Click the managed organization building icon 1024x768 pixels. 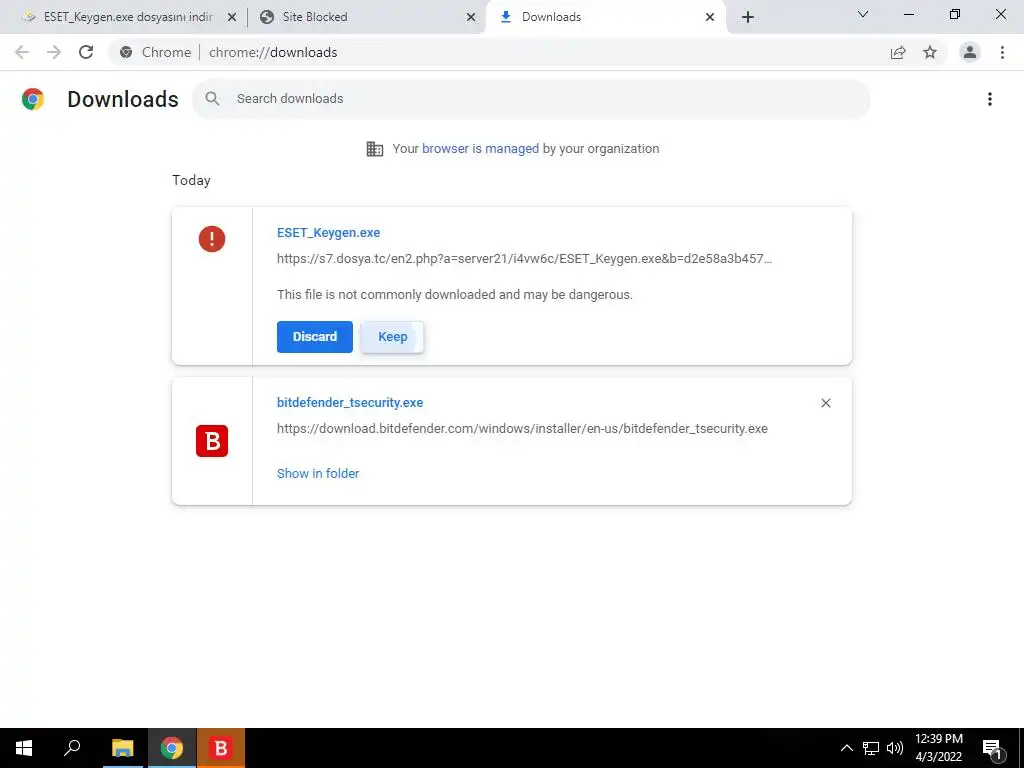[x=375, y=149]
